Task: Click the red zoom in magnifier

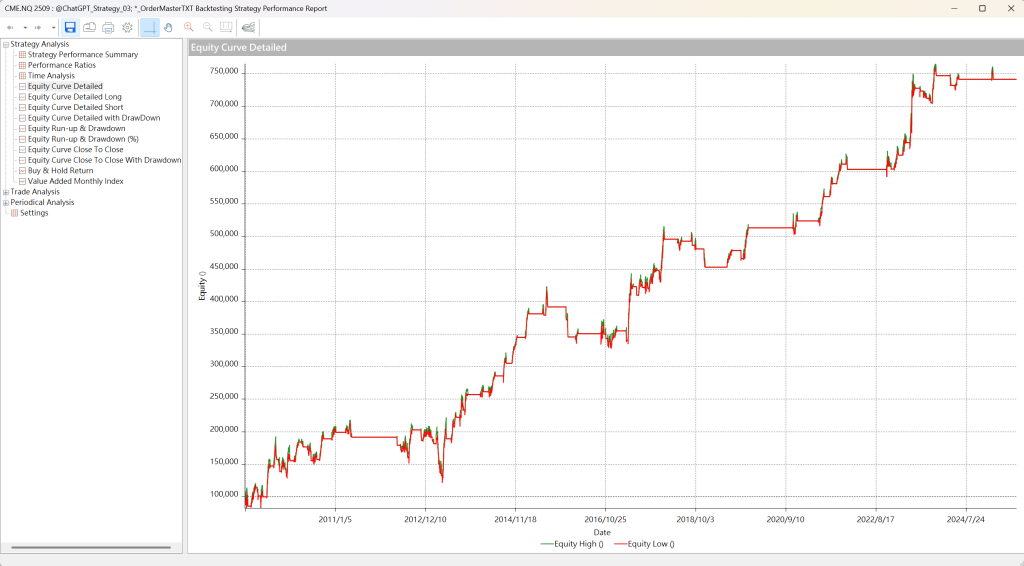Action: click(x=188, y=27)
